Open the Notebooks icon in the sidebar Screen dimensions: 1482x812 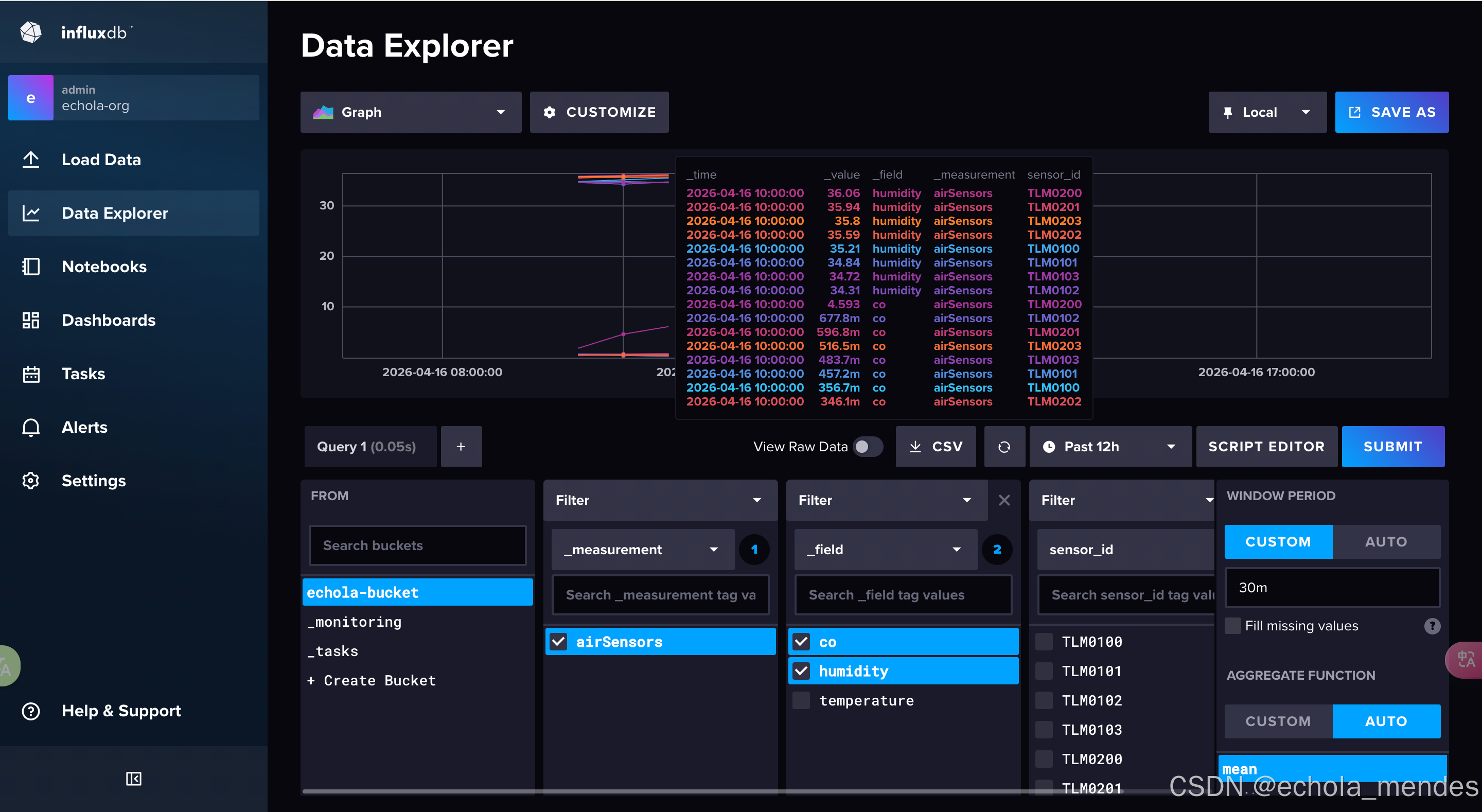(31, 267)
